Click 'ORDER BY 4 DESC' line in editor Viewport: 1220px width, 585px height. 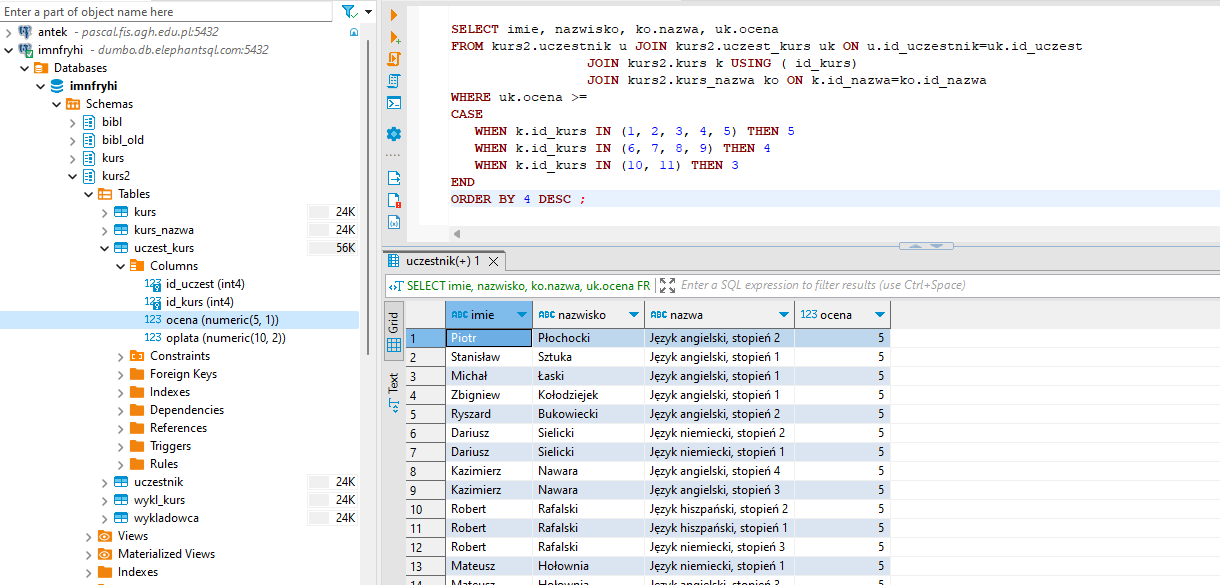point(518,199)
